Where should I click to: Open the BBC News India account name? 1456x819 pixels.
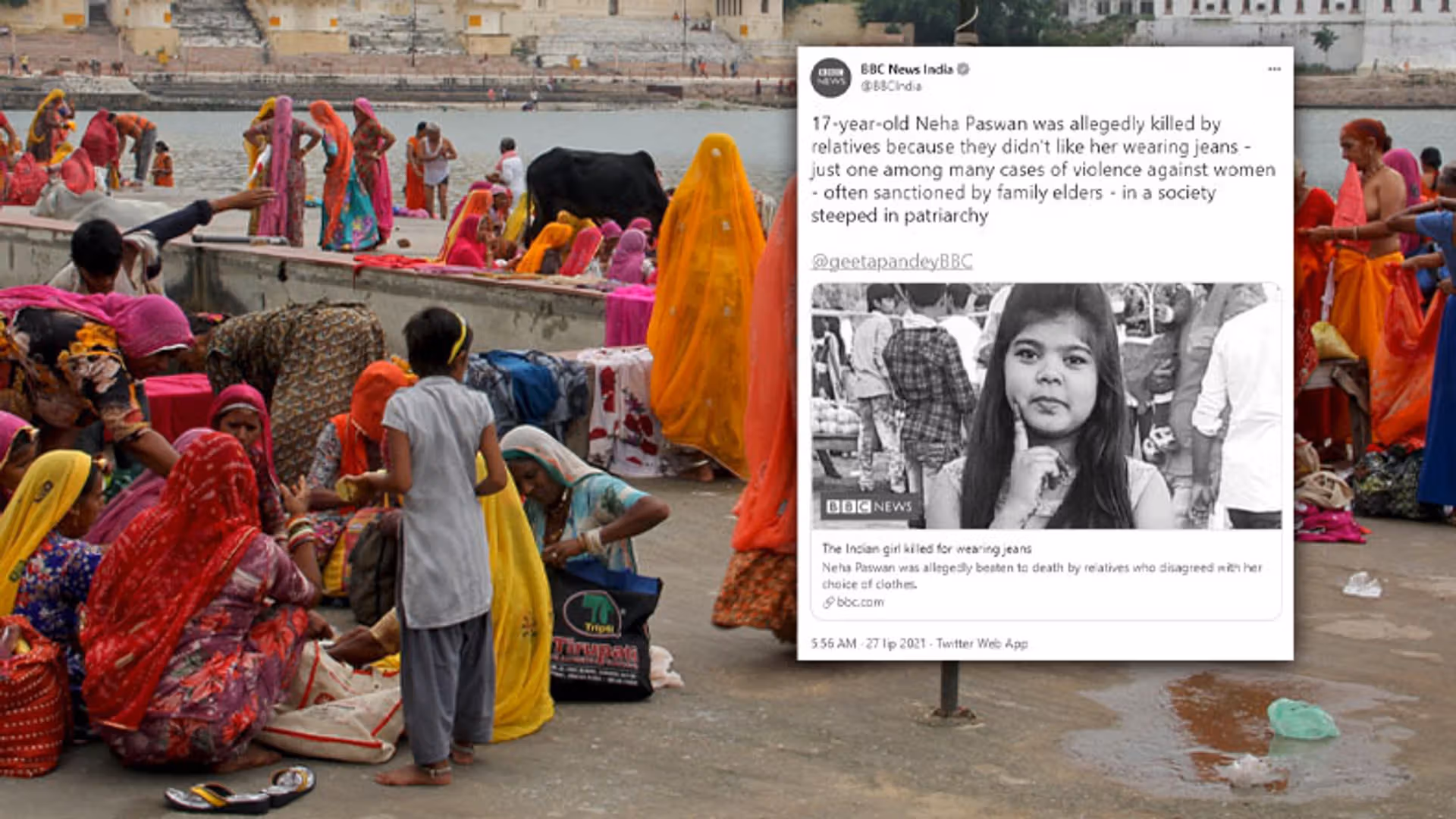[x=906, y=69]
